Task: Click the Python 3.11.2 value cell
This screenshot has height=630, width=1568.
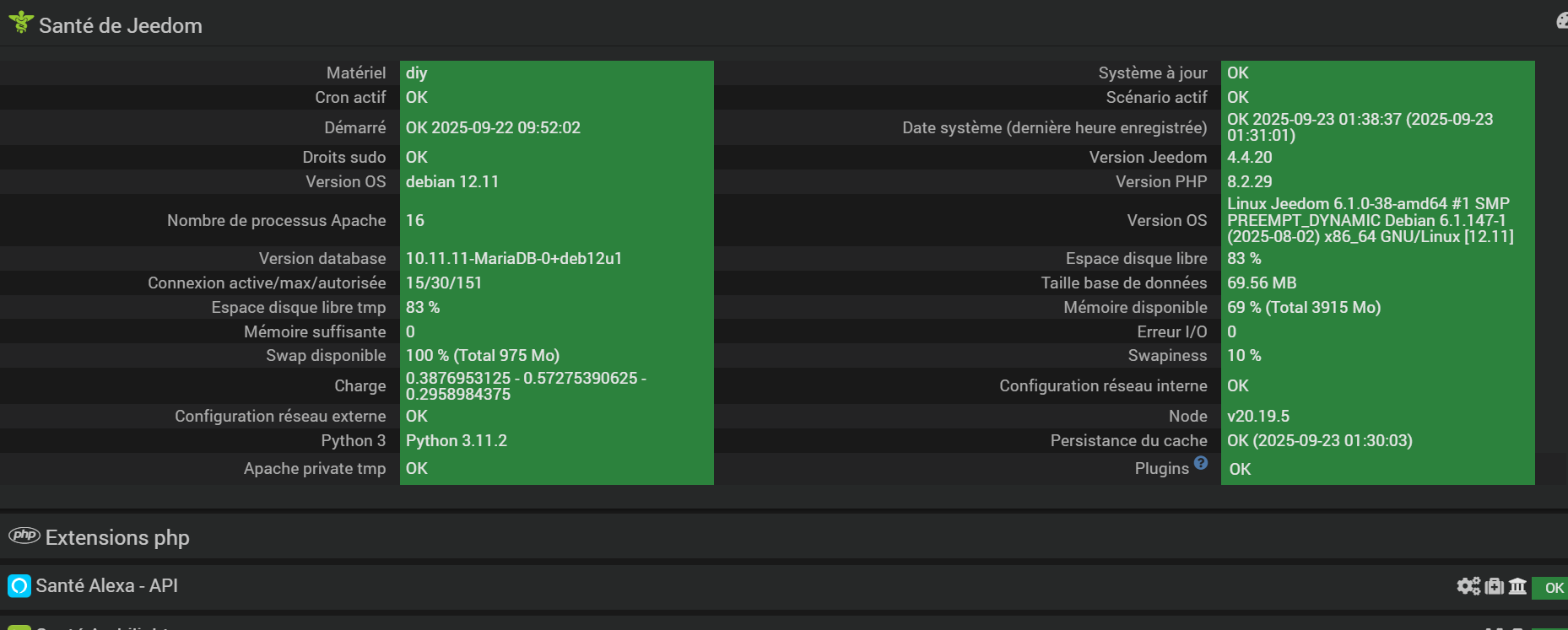Action: coord(457,440)
